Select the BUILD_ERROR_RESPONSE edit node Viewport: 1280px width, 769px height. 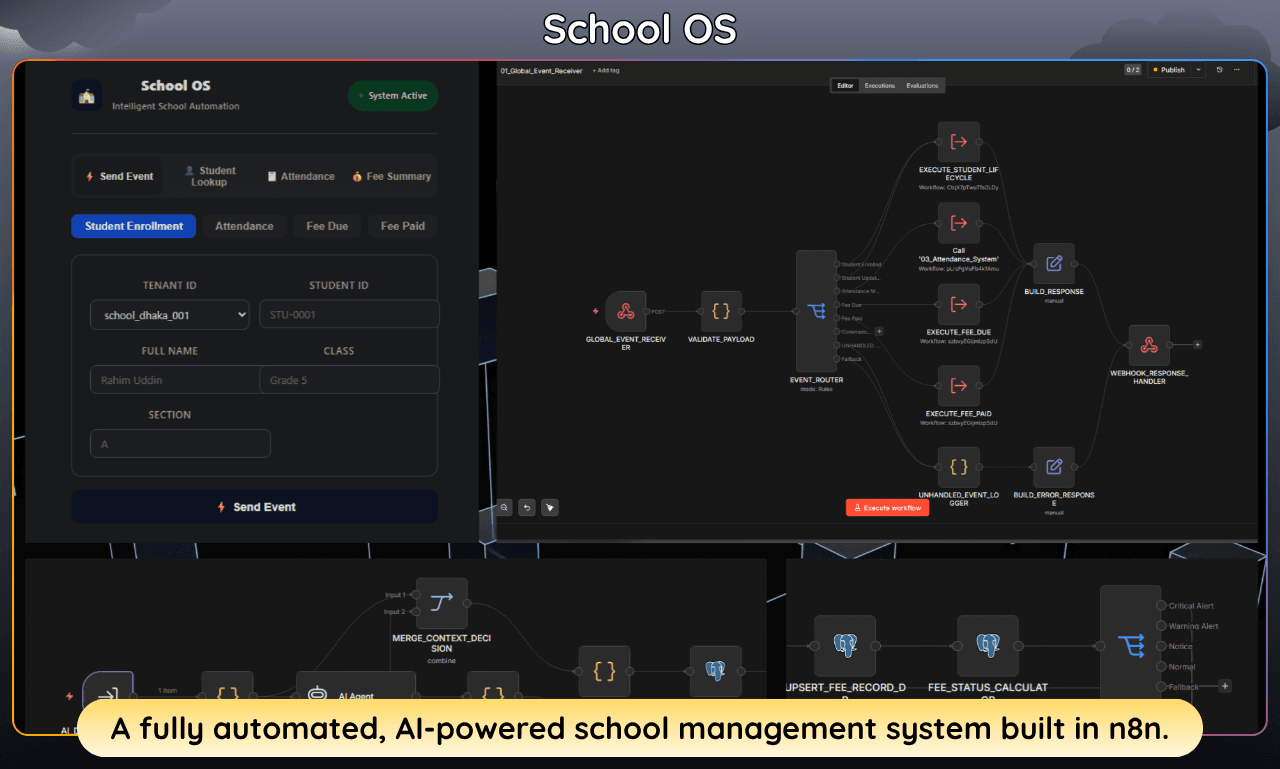tap(1054, 467)
